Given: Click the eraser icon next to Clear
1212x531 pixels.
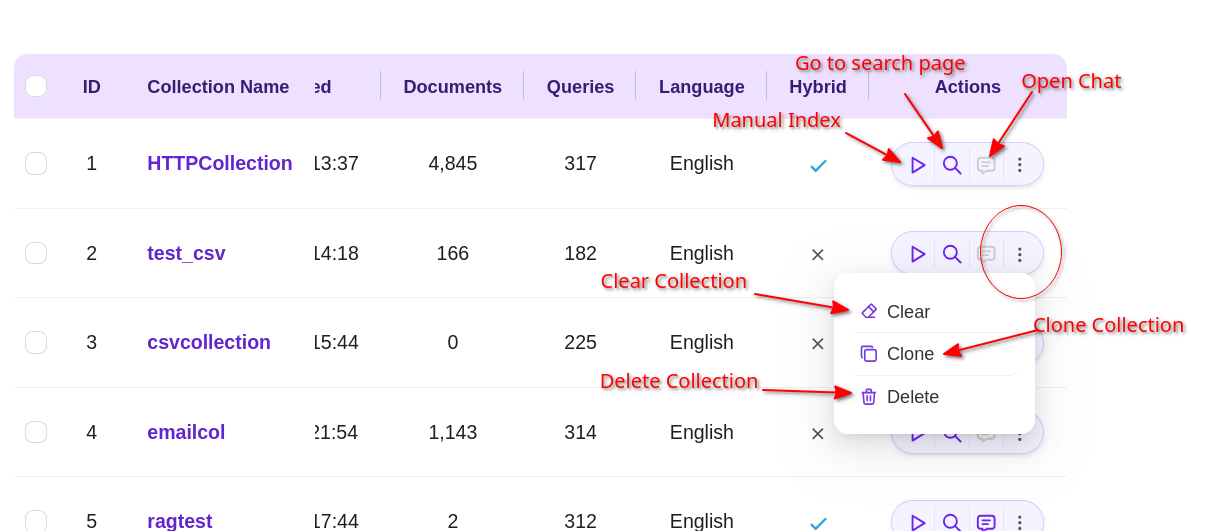Looking at the screenshot, I should pos(869,311).
